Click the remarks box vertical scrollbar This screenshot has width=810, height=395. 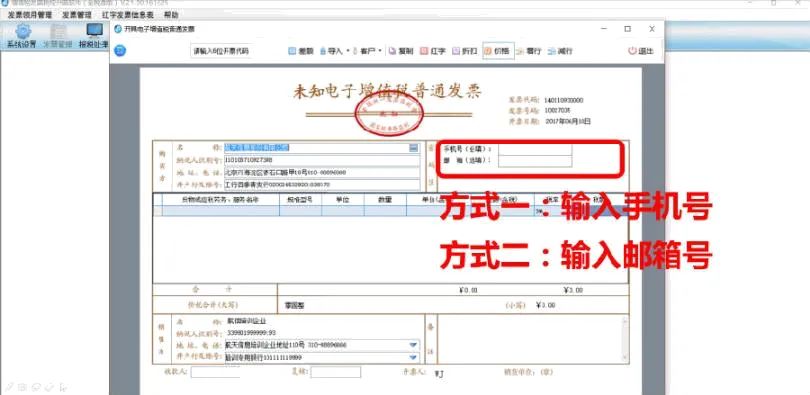625,339
